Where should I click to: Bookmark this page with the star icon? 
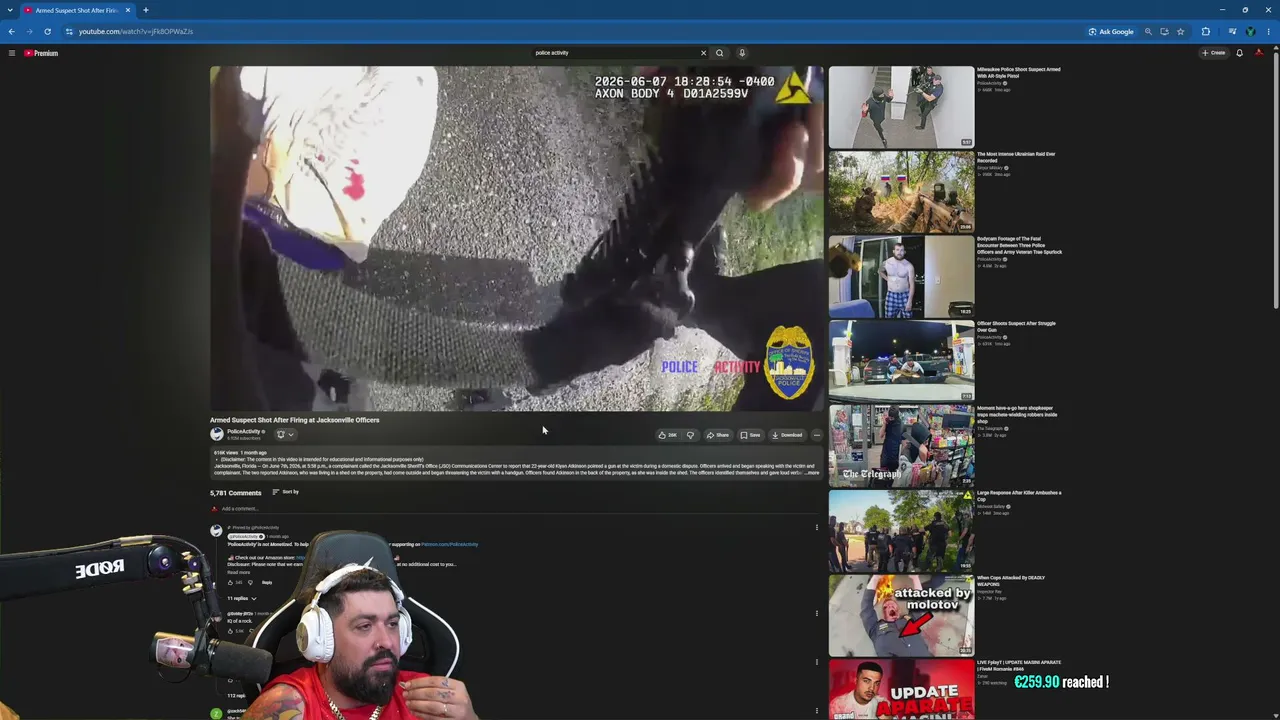[x=1180, y=31]
